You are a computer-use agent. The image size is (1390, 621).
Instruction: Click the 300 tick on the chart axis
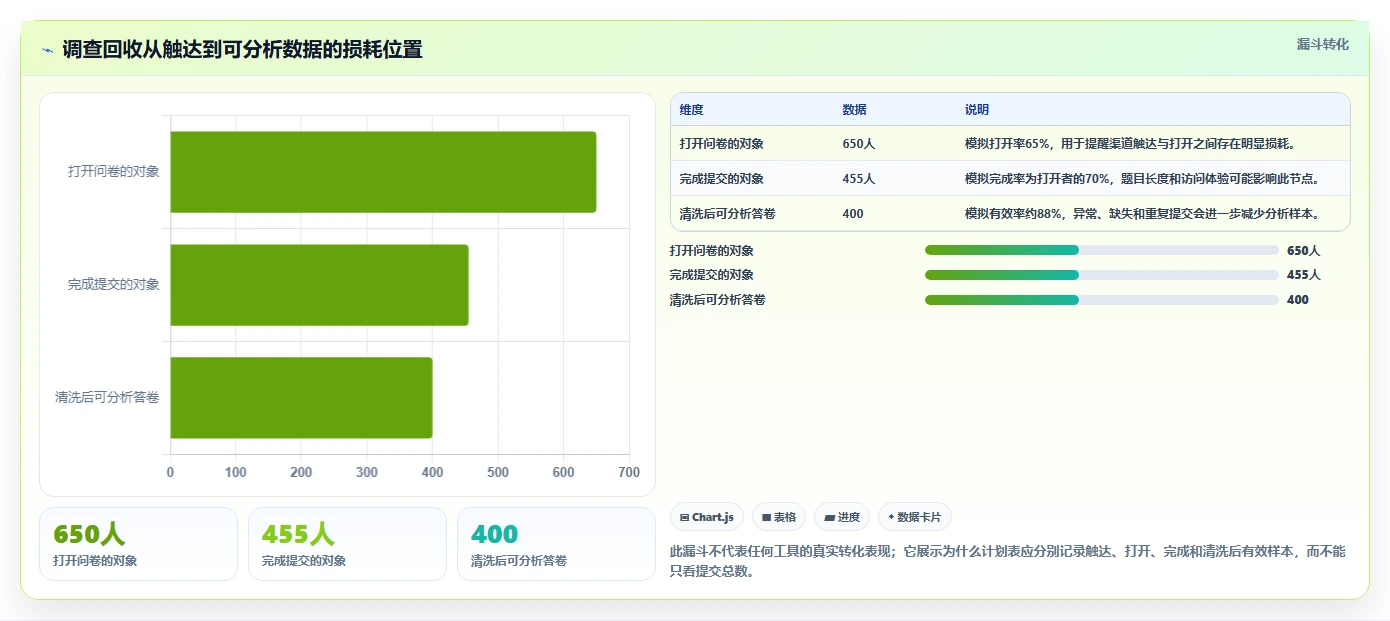tap(367, 473)
